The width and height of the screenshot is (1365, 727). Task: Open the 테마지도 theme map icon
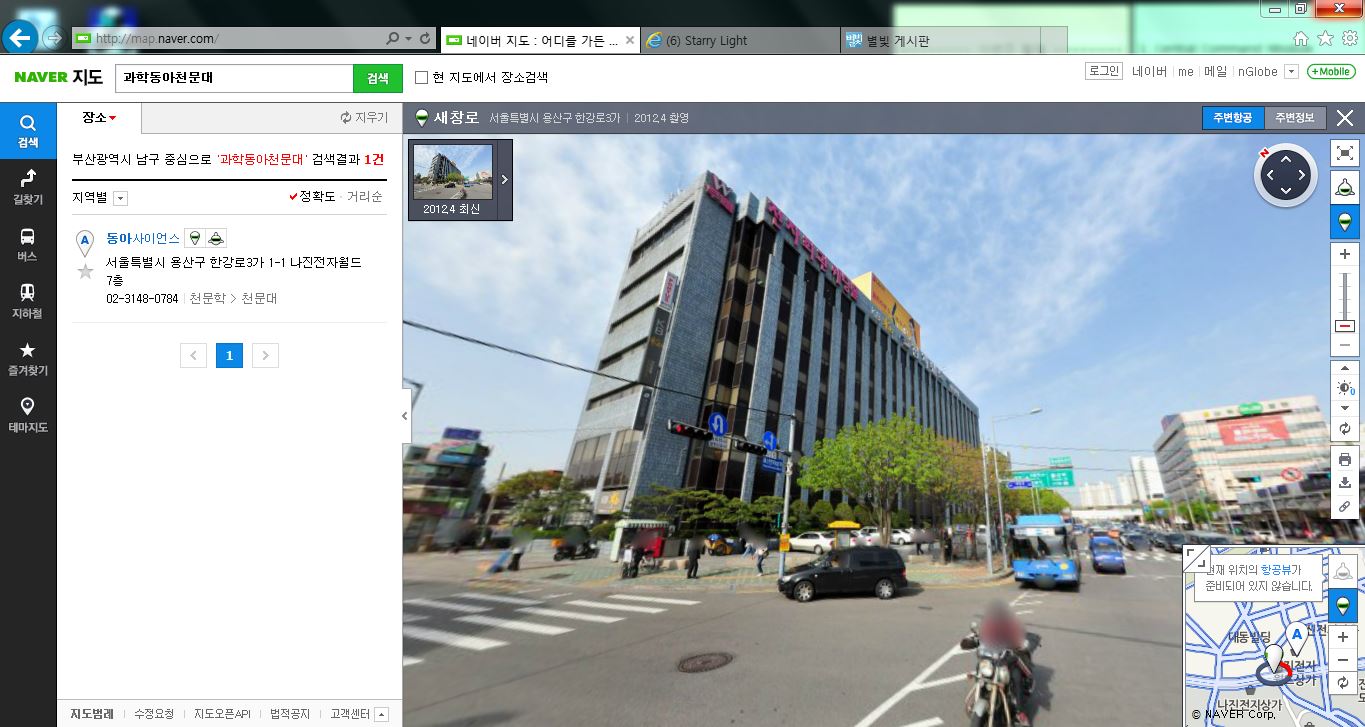(28, 415)
